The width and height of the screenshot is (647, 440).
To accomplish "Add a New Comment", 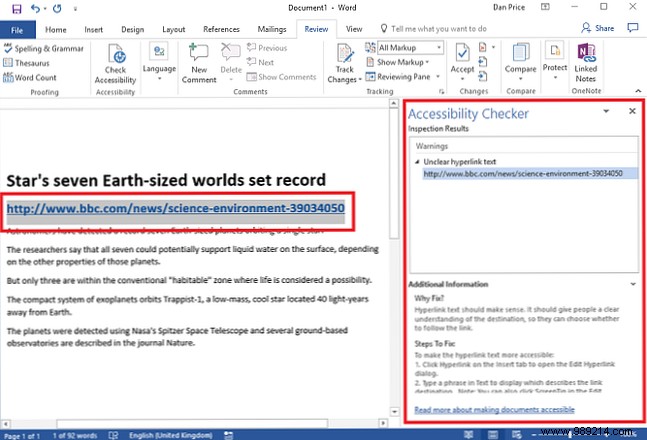I will click(x=199, y=63).
